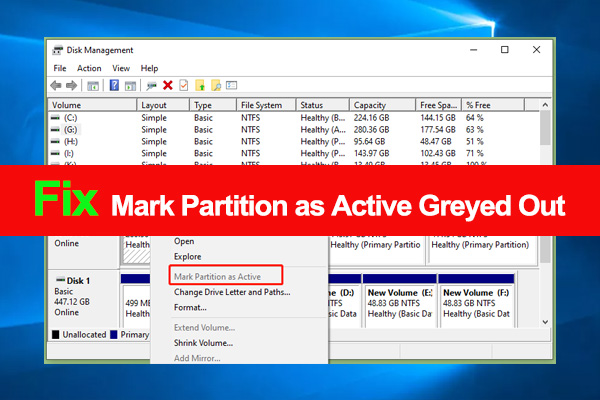The image size is (600, 400).
Task: Click the drive icon beside (G:) volume
Action: [x=55, y=129]
